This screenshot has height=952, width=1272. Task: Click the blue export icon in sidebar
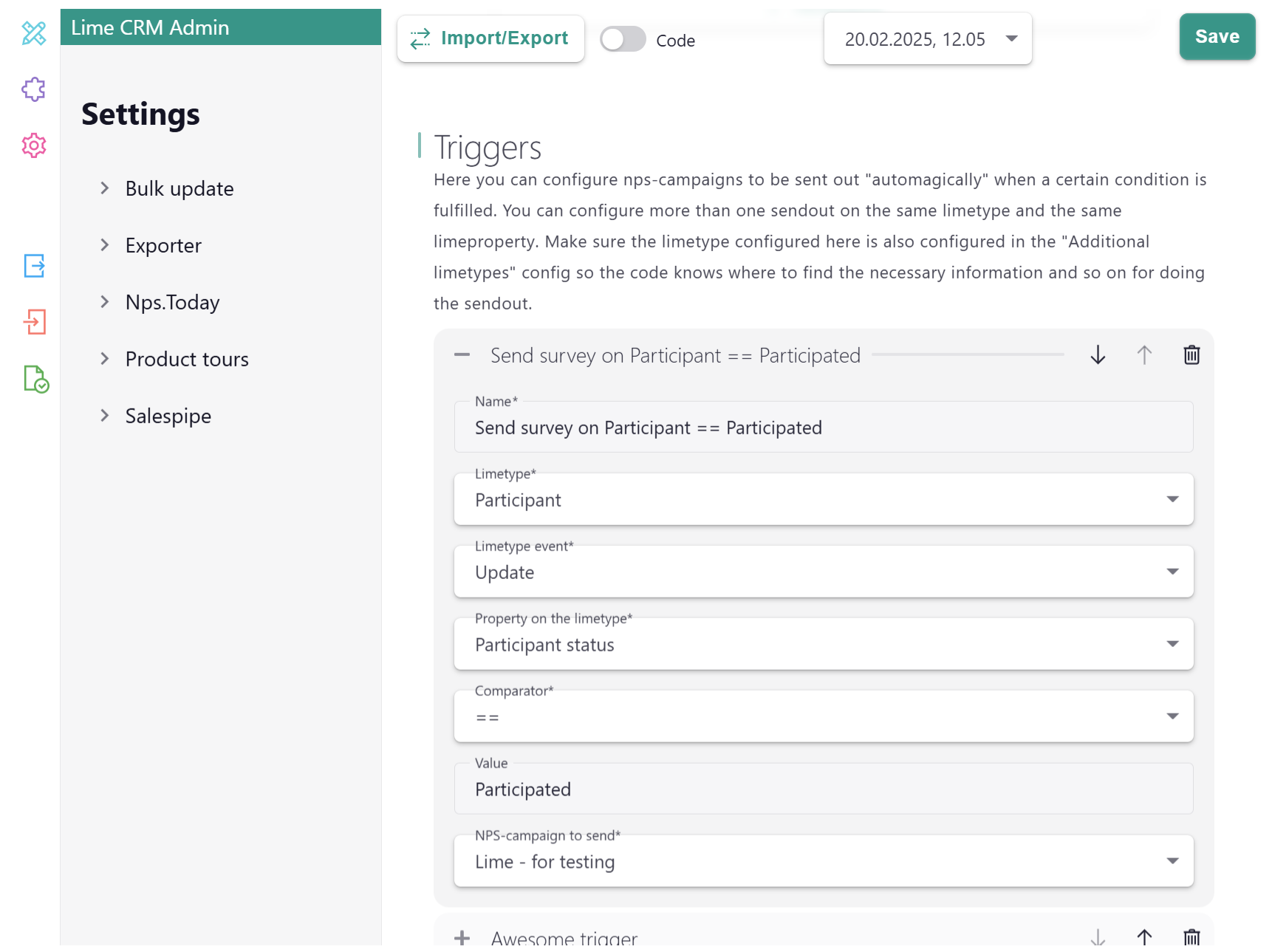(33, 267)
